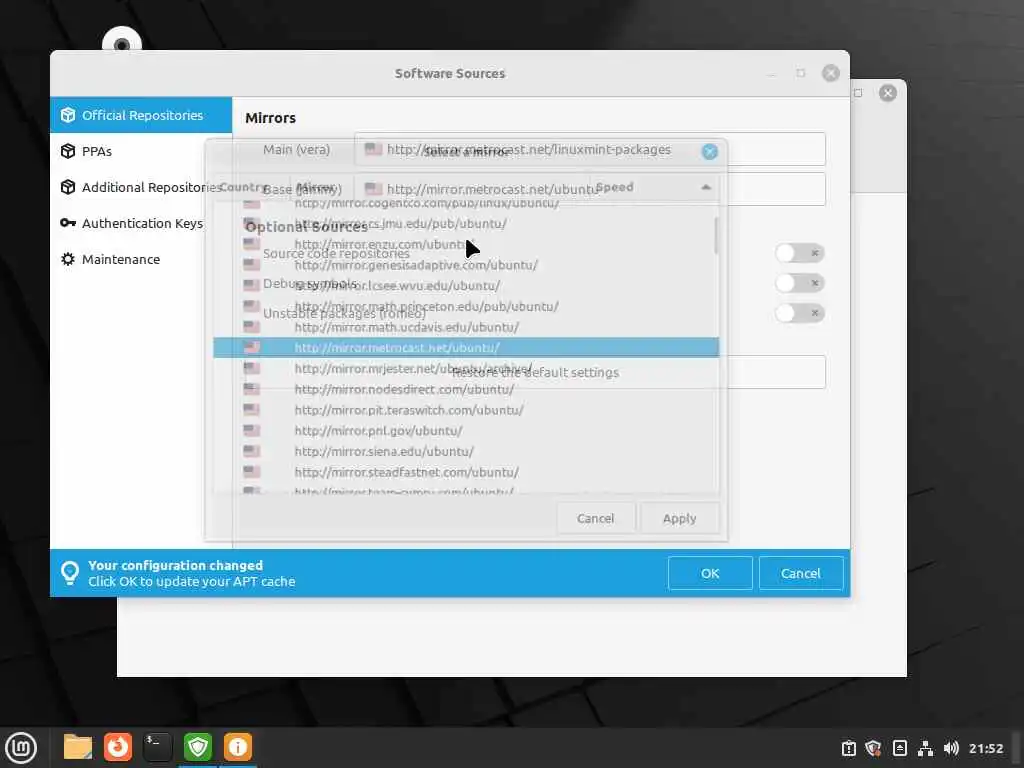Maximize the background window behind Software Sources
The height and width of the screenshot is (768, 1024).
tap(858, 93)
